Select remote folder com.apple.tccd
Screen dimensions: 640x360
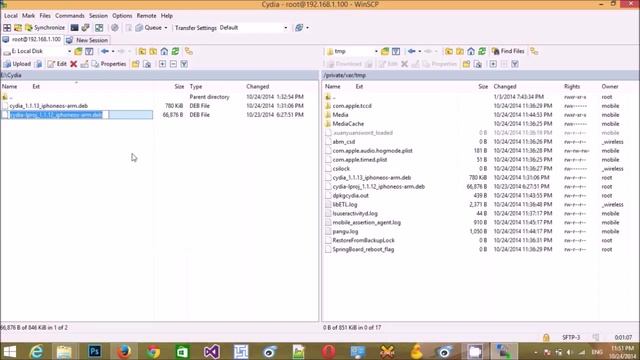coord(352,106)
